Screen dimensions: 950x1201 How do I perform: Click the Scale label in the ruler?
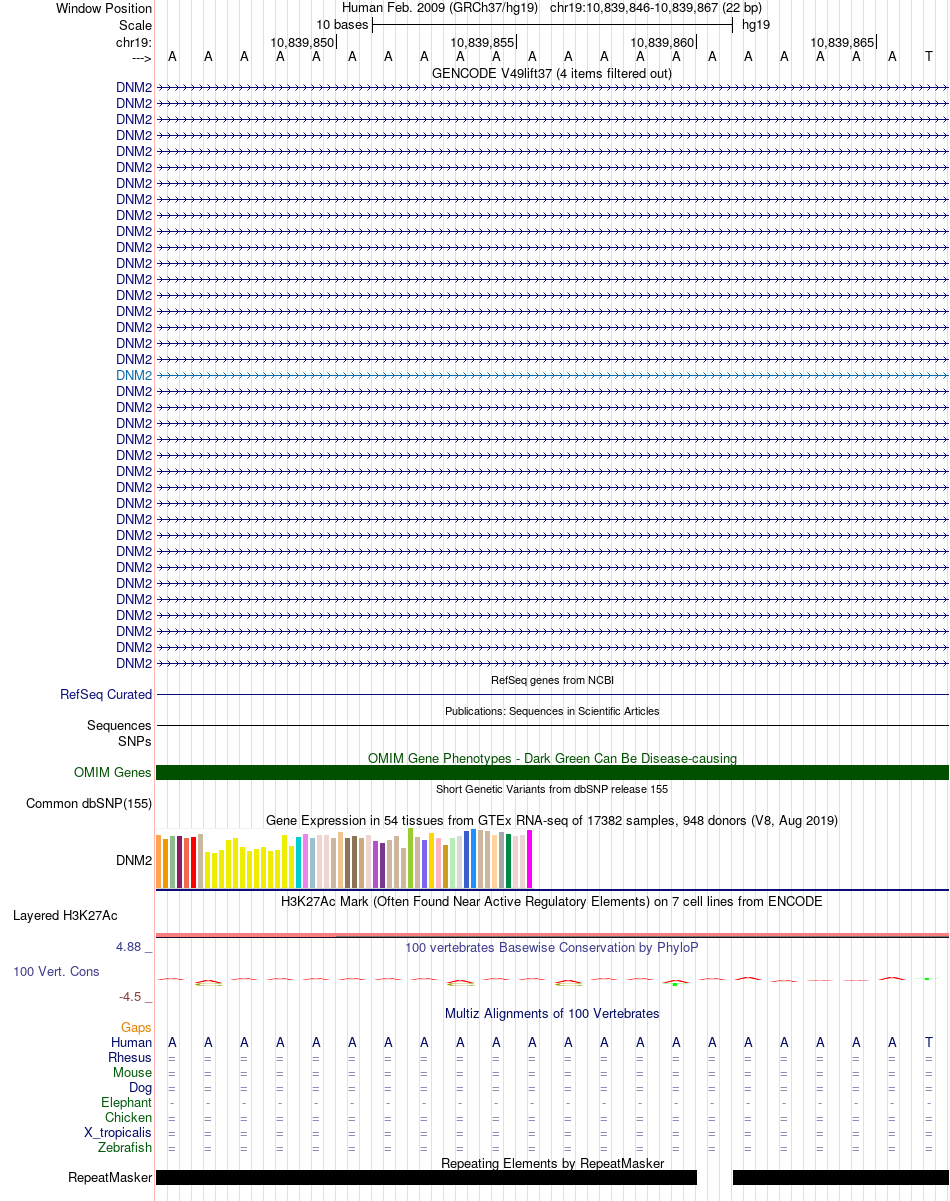point(135,24)
